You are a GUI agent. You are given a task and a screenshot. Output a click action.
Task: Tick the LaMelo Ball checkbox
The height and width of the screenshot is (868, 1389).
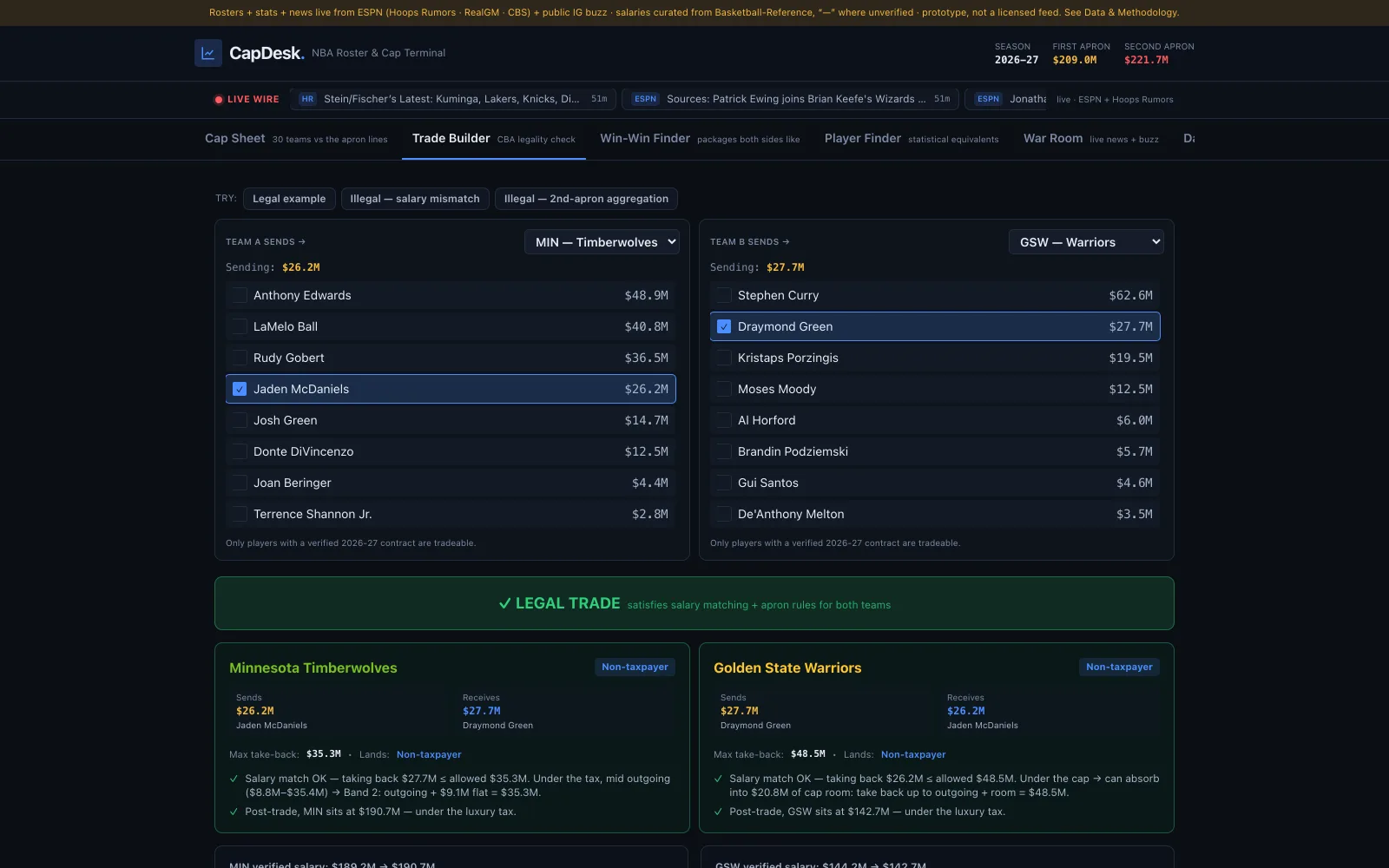point(240,326)
